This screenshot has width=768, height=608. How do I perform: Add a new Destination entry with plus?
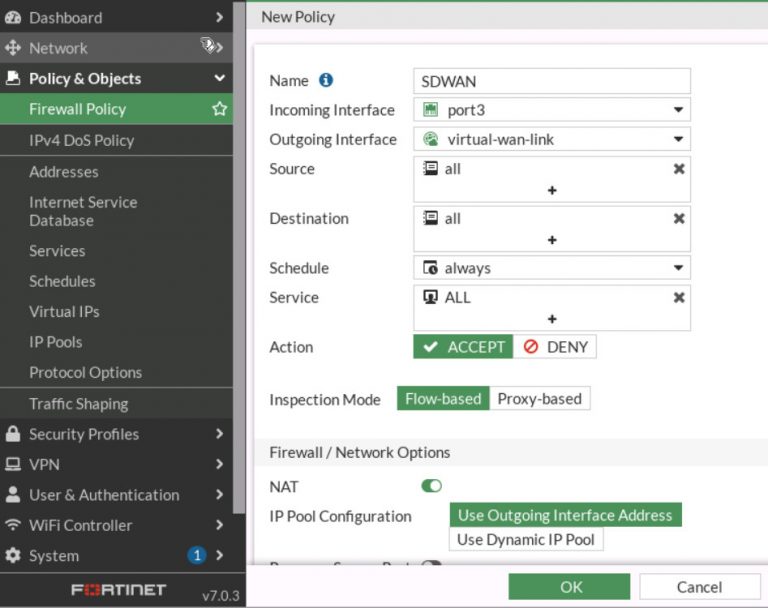tap(551, 240)
